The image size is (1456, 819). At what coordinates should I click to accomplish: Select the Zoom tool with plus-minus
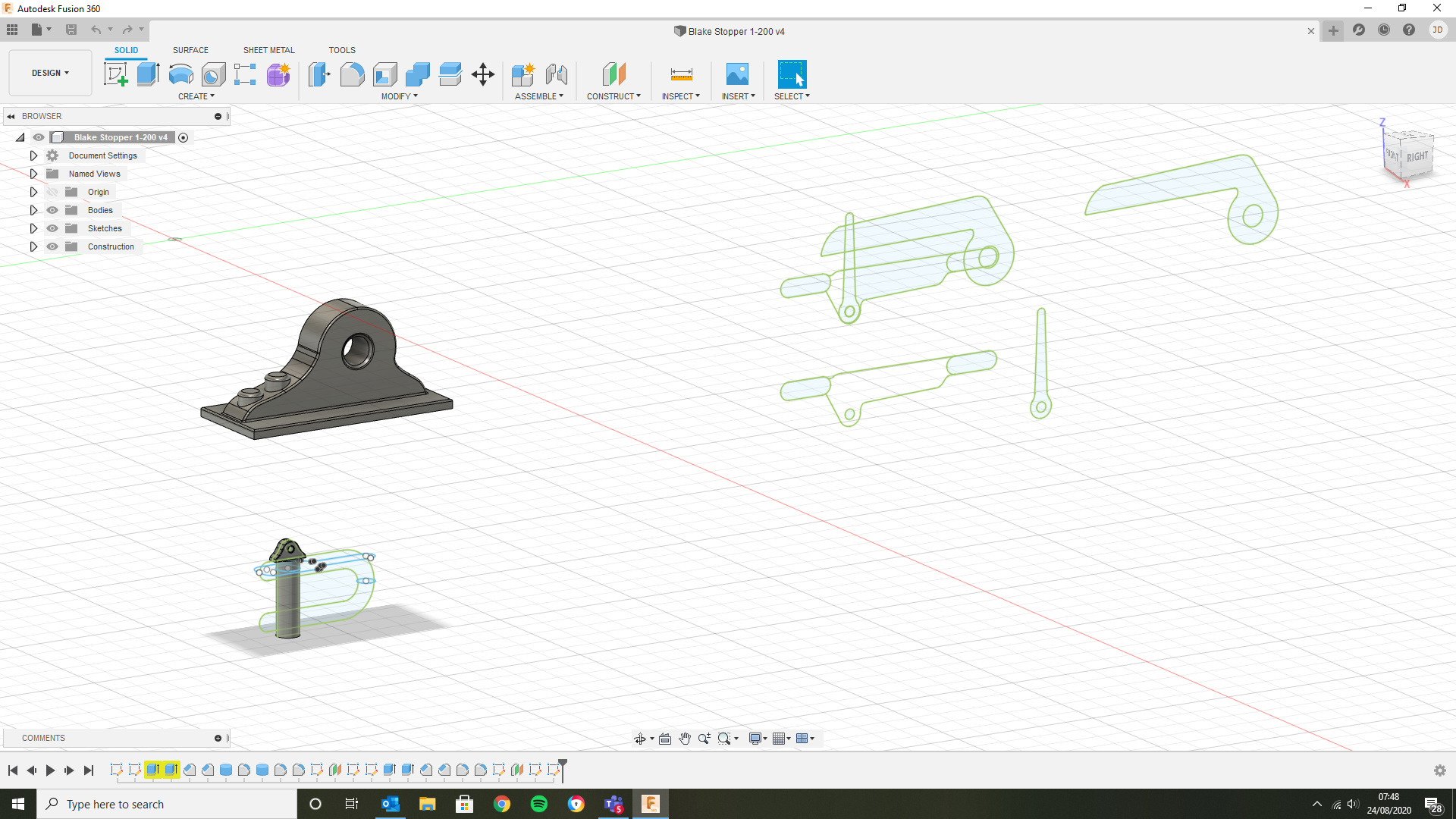coord(704,739)
